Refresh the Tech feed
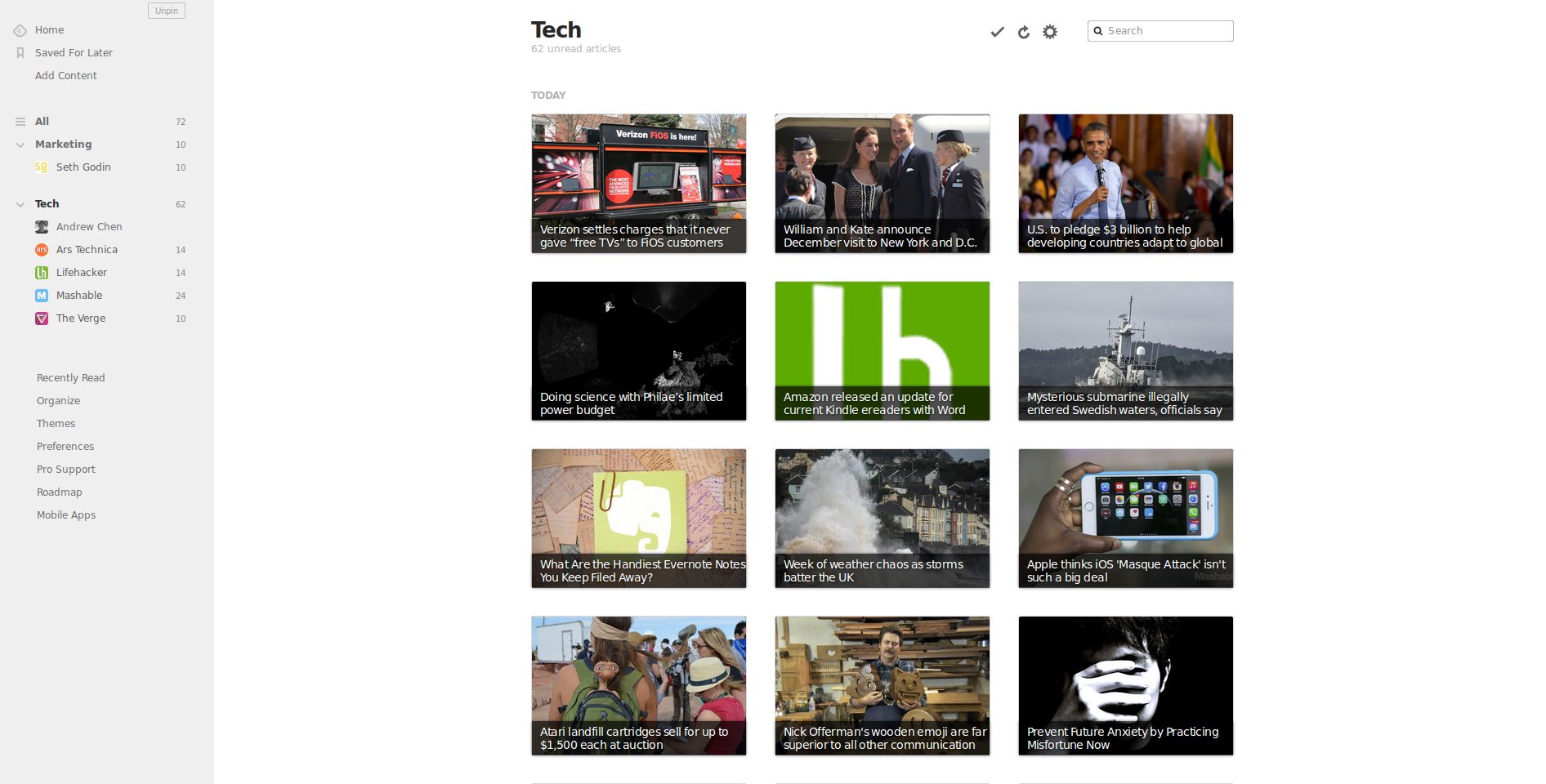Viewport: 1546px width, 784px height. (x=1023, y=31)
